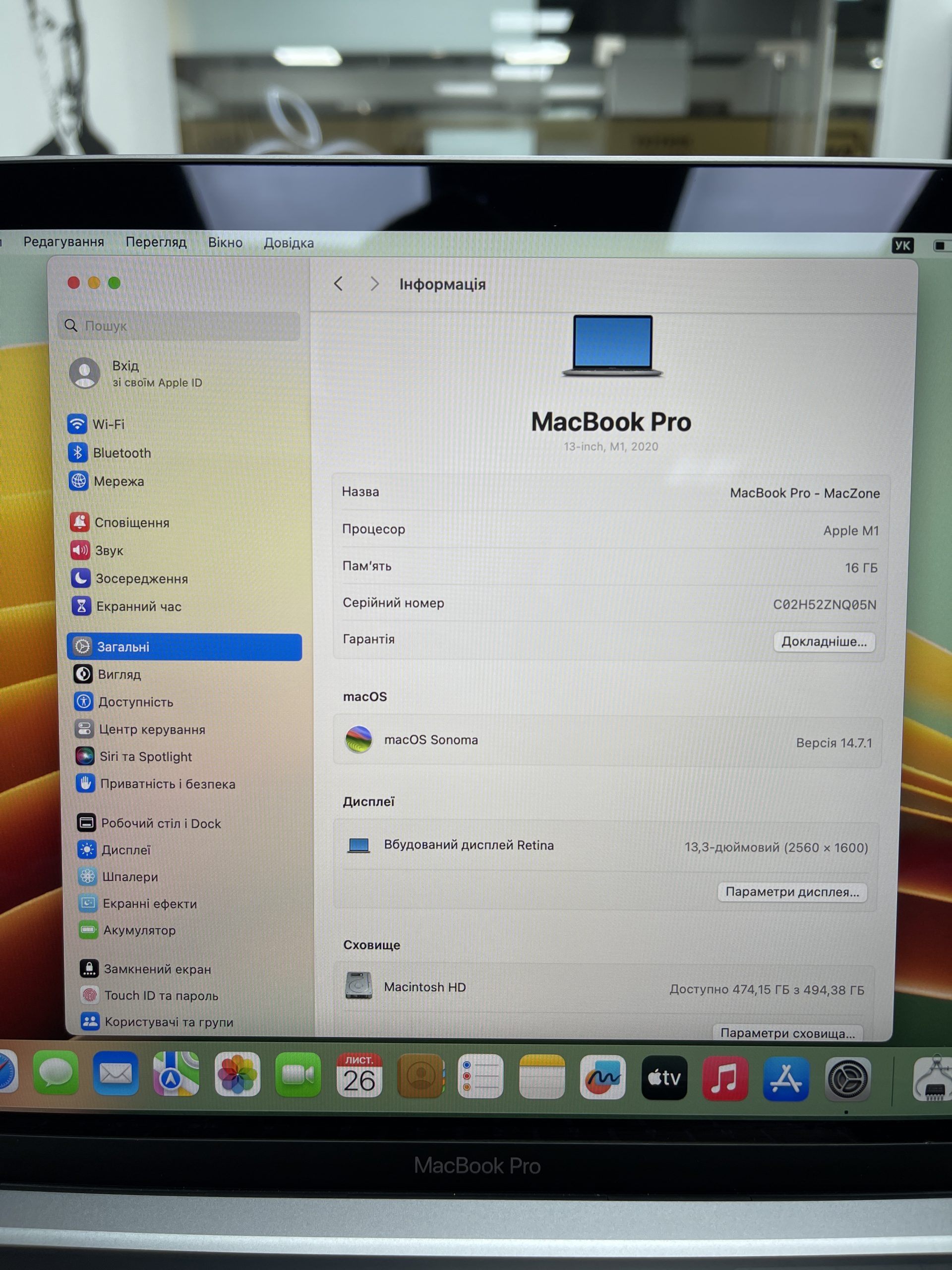
Task: Open Користувачі та групи settings
Action: (157, 1022)
